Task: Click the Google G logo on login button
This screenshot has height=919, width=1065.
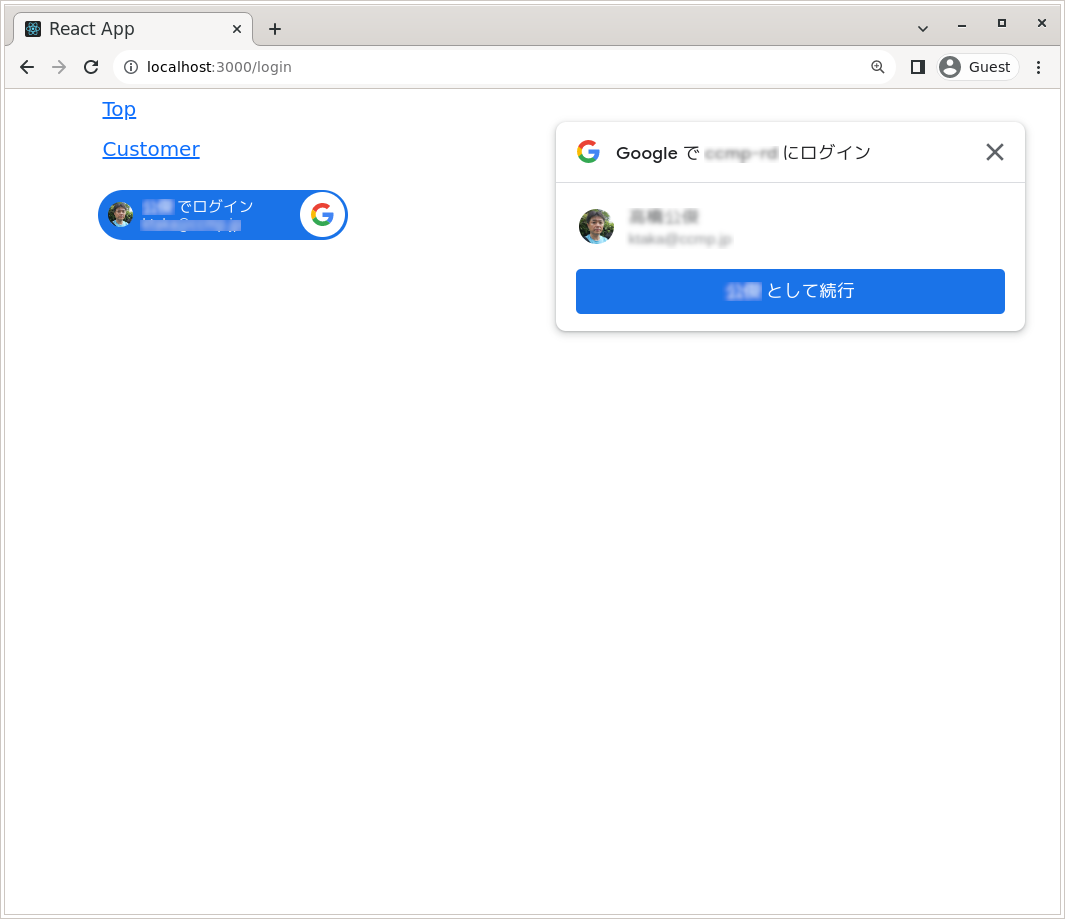Action: click(323, 215)
